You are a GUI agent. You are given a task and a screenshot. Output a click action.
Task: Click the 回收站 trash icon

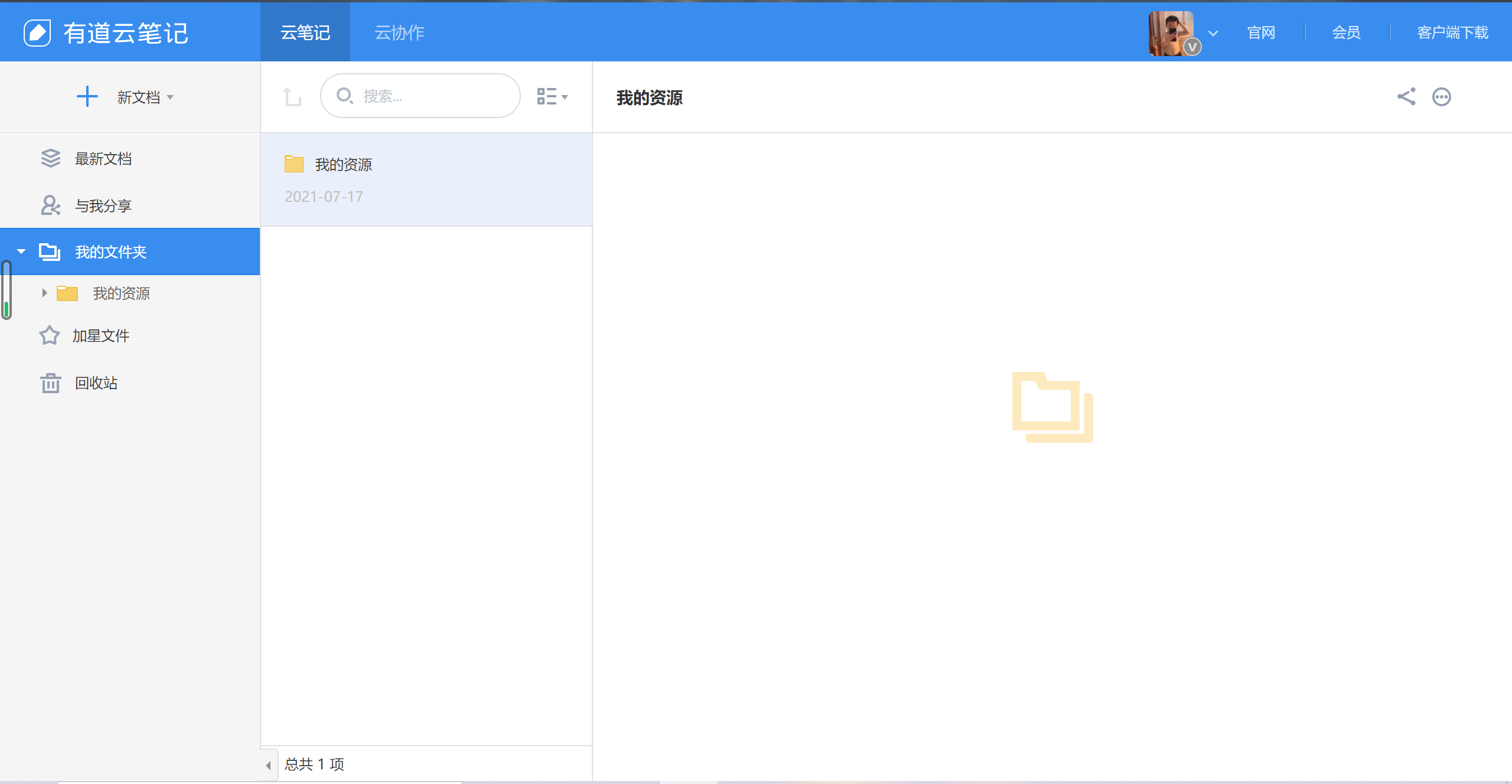51,383
